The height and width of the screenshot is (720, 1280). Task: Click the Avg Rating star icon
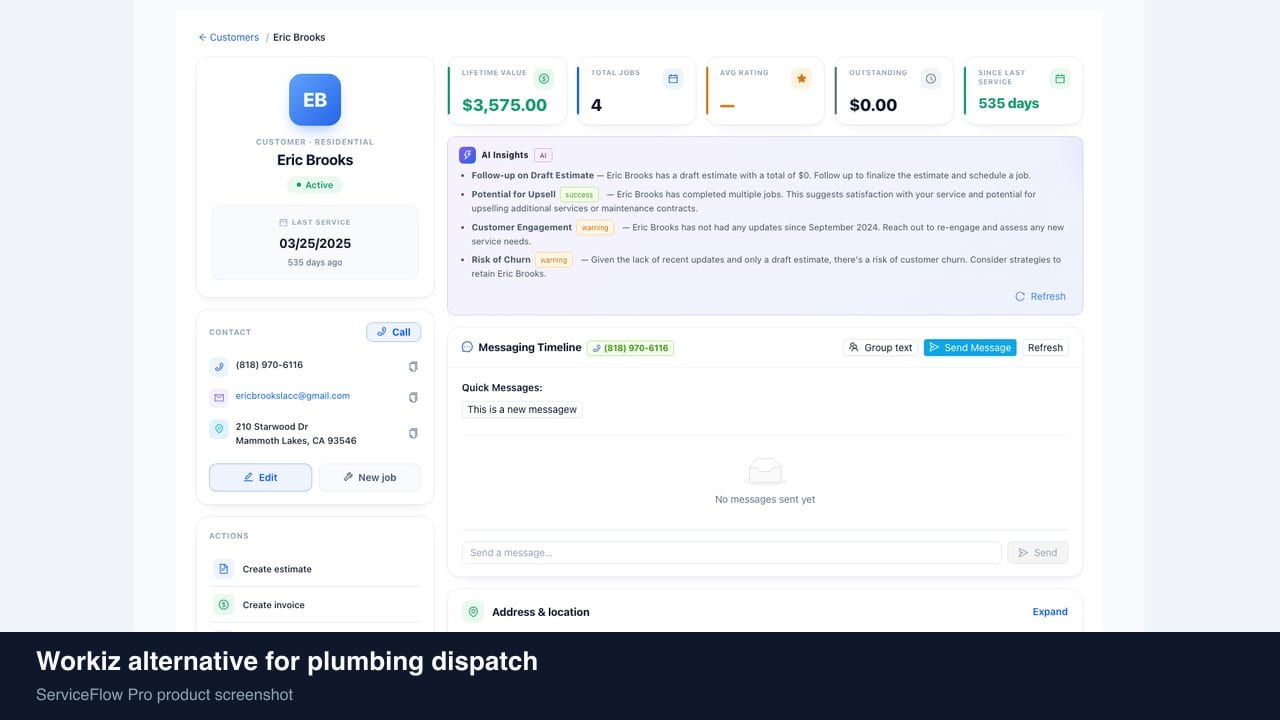[801, 78]
